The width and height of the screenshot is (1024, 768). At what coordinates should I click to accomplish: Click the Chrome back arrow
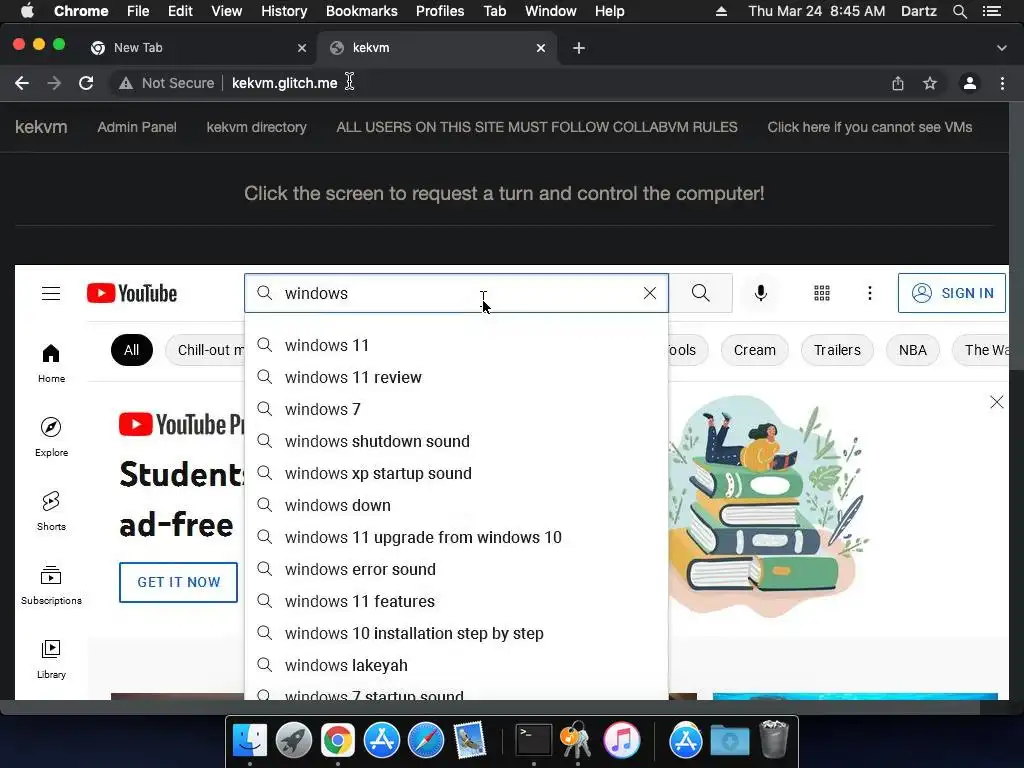(22, 83)
